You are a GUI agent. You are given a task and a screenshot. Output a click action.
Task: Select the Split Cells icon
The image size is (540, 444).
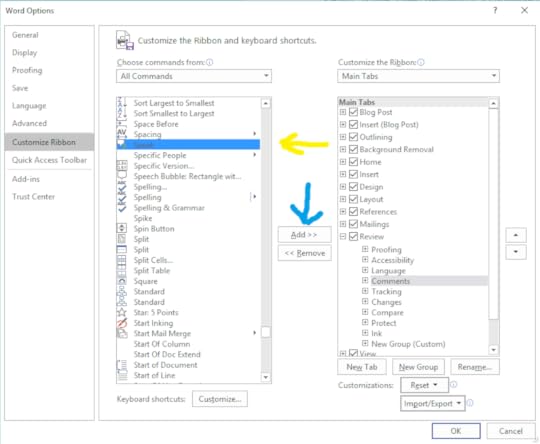[x=122, y=260]
